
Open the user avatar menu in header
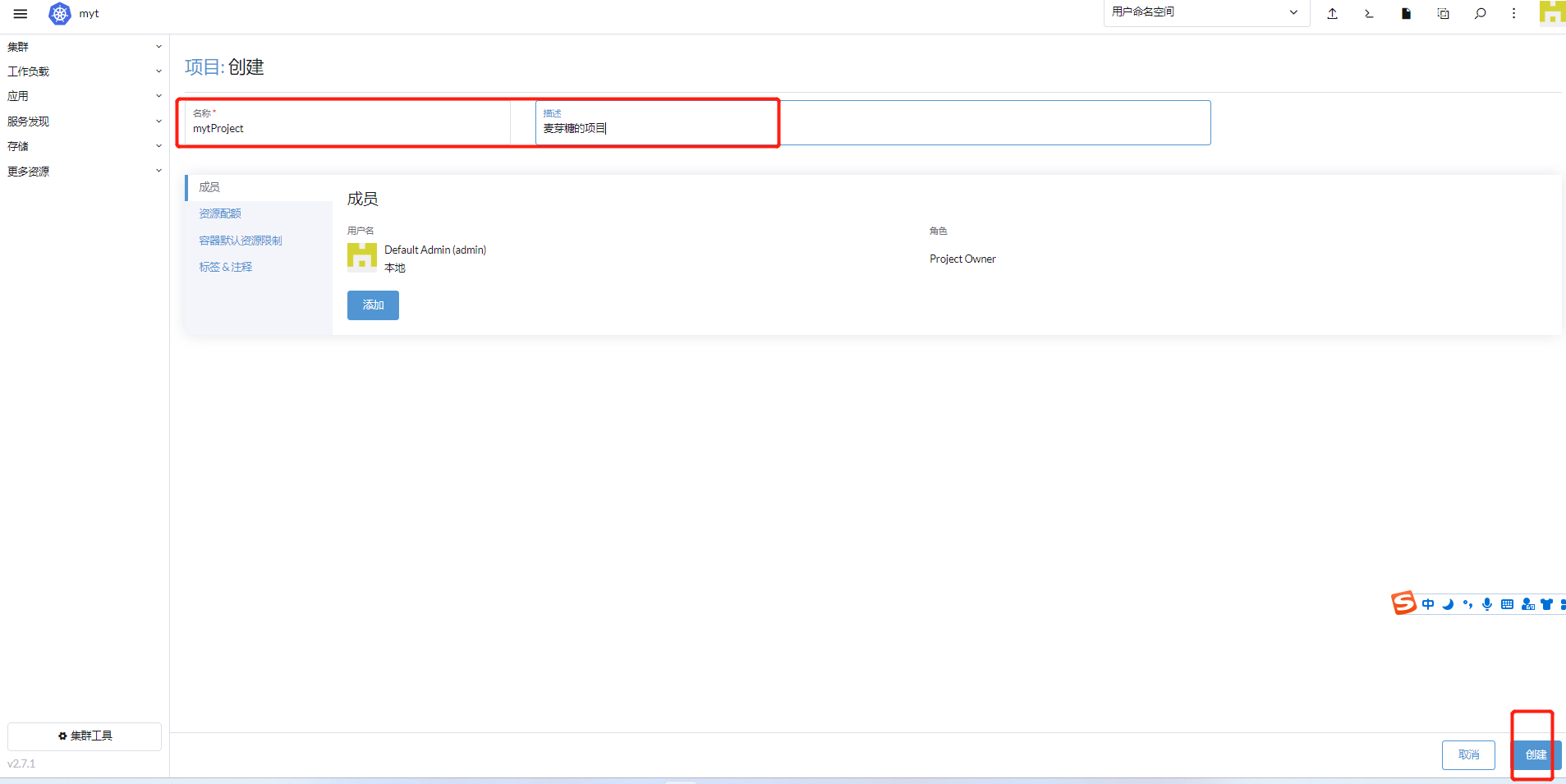coord(1552,13)
